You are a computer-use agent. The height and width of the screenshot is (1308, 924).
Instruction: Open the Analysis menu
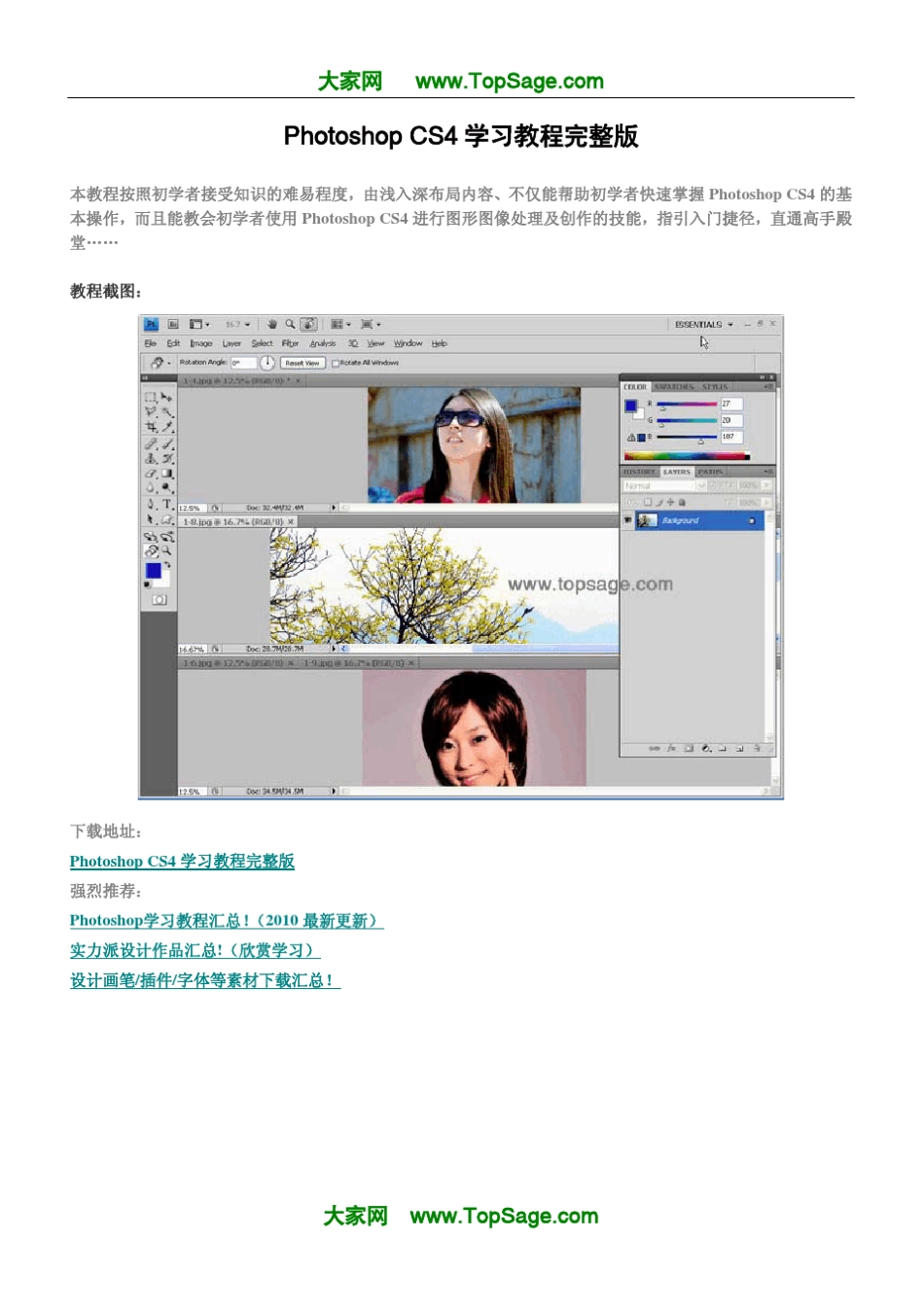click(x=323, y=343)
